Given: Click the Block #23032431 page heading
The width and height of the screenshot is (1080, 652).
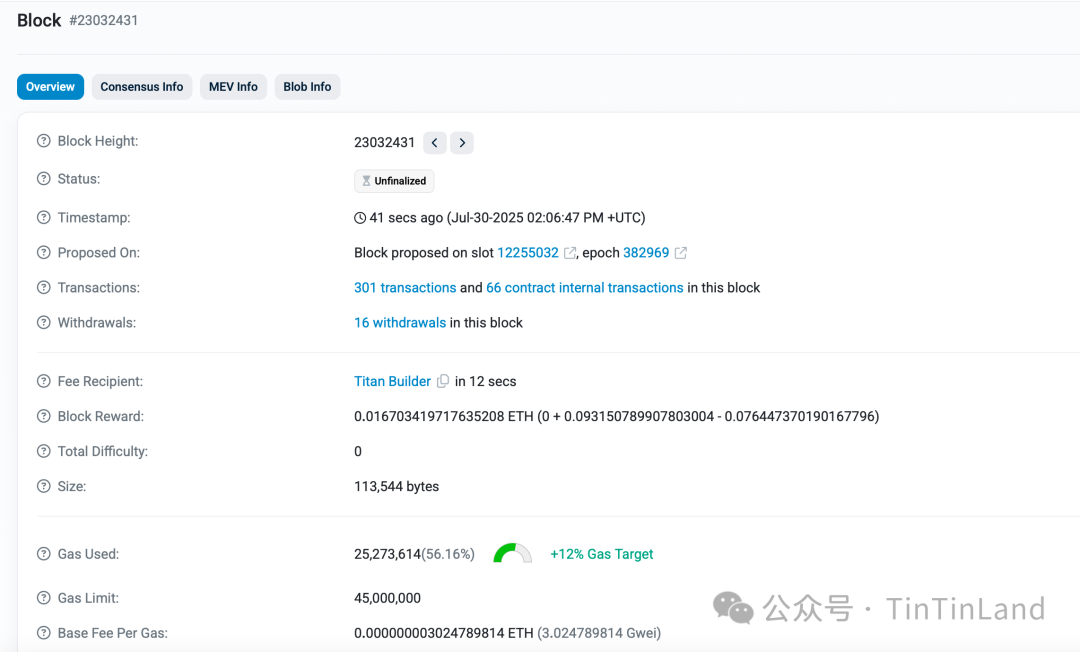Looking at the screenshot, I should tap(78, 21).
